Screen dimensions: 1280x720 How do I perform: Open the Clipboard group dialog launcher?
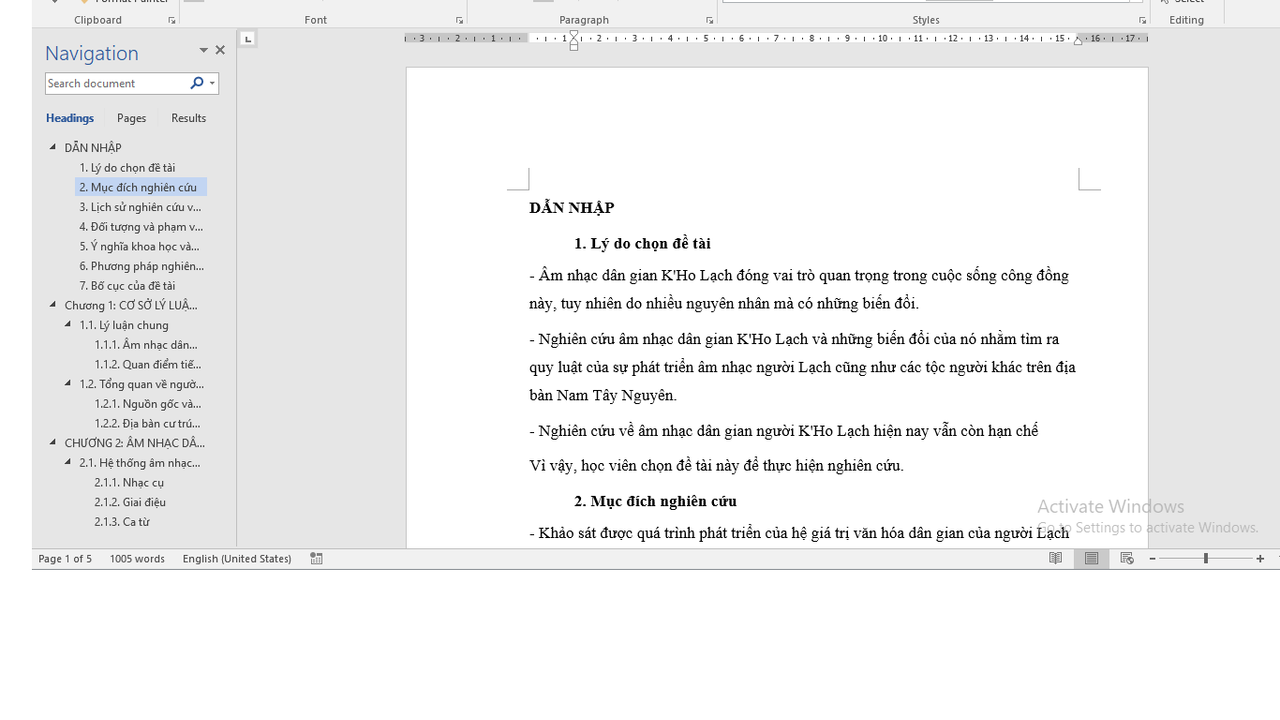pos(172,20)
